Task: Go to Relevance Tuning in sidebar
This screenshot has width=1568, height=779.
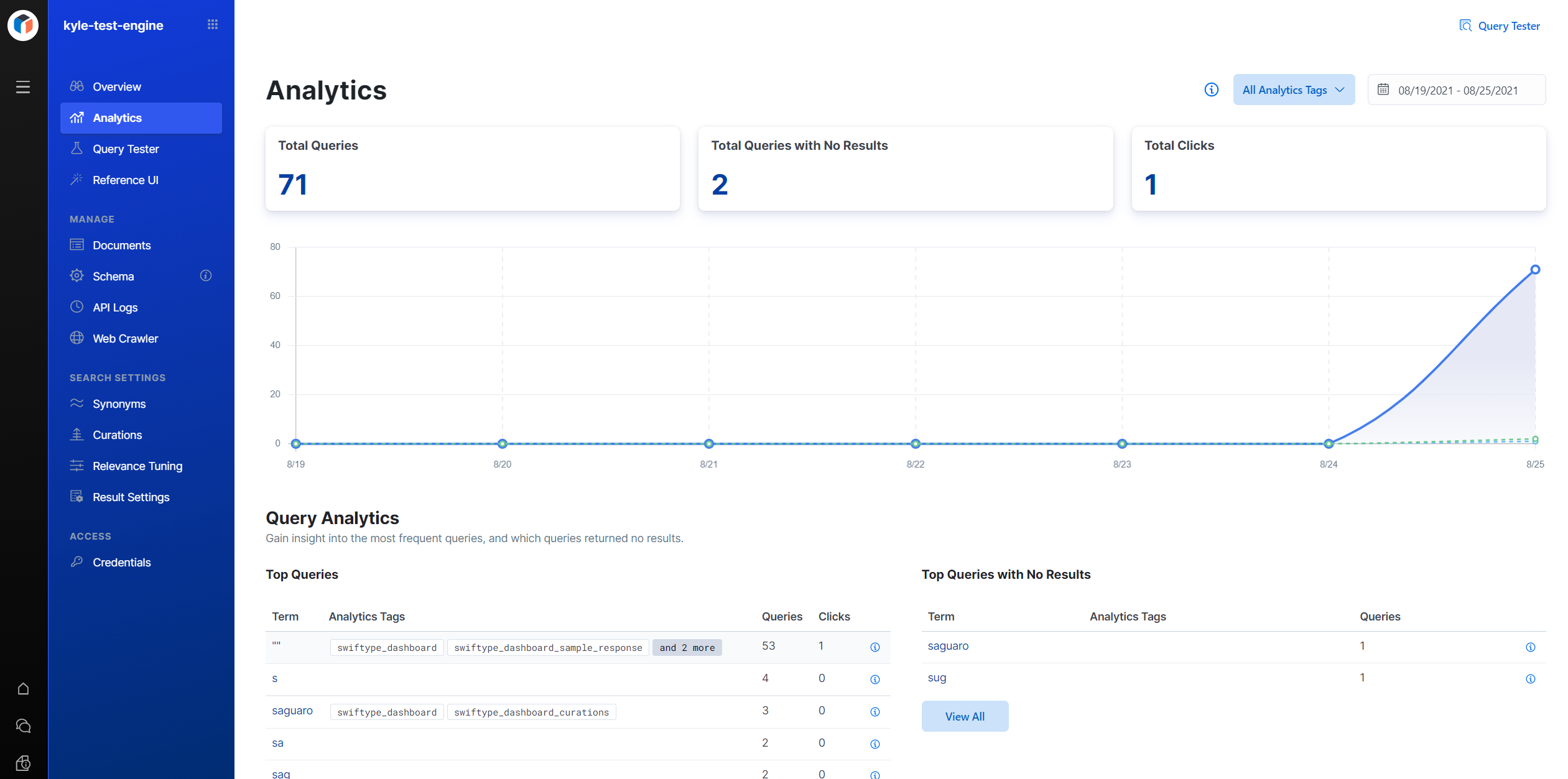Action: coord(137,466)
